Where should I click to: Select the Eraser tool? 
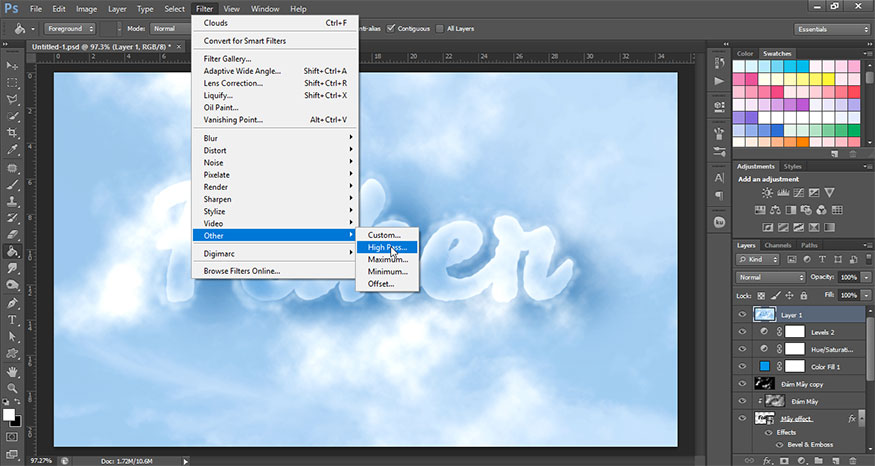pos(12,235)
